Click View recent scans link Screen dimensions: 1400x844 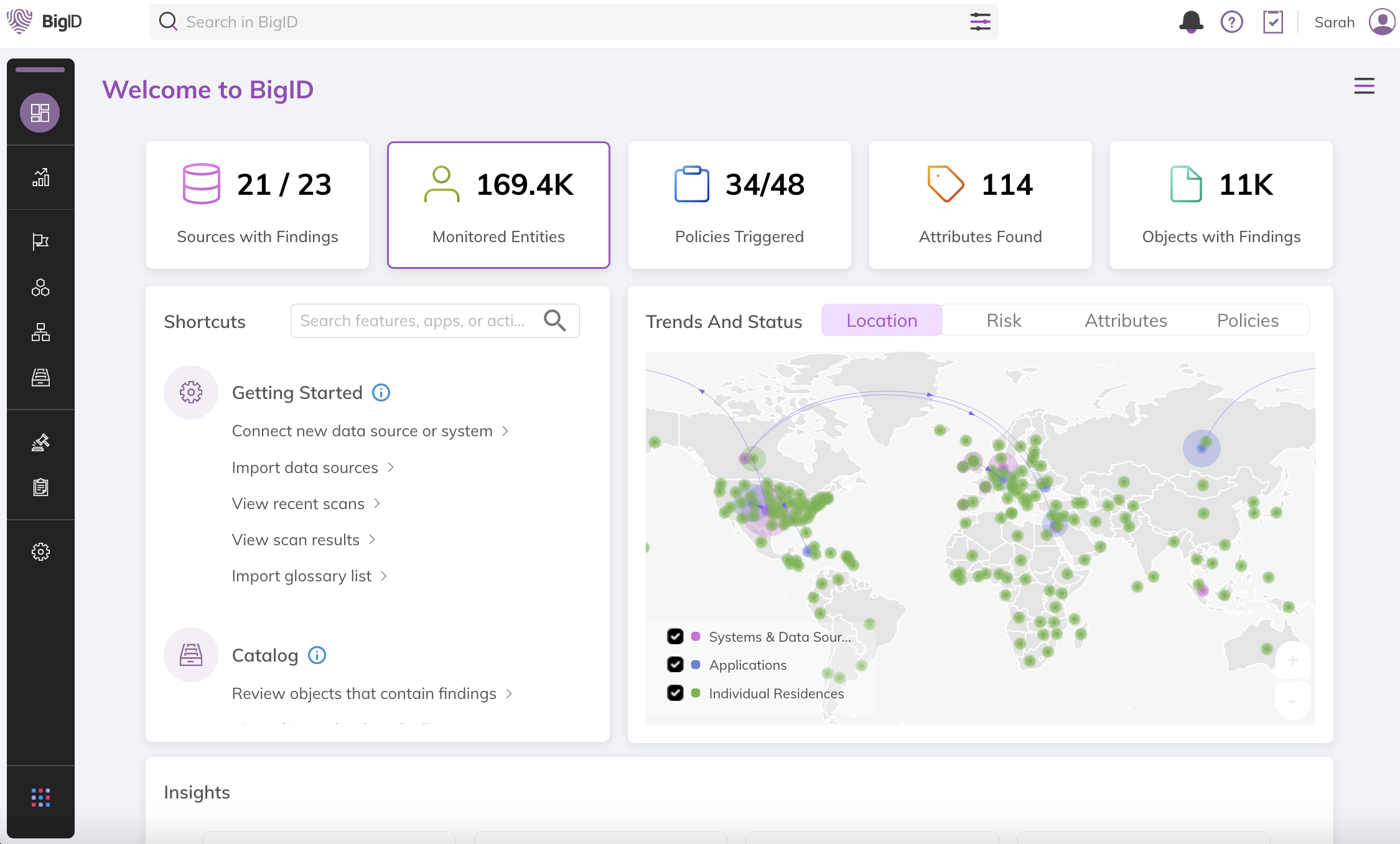pyautogui.click(x=298, y=504)
